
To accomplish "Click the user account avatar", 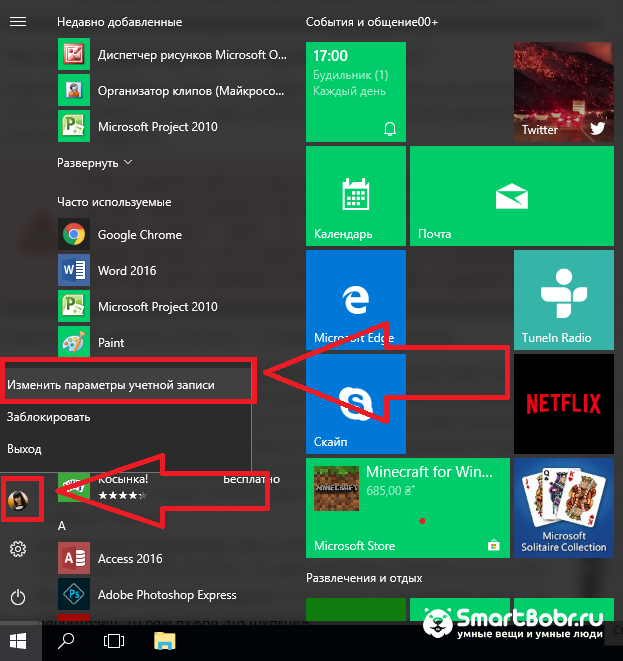I will [x=18, y=500].
